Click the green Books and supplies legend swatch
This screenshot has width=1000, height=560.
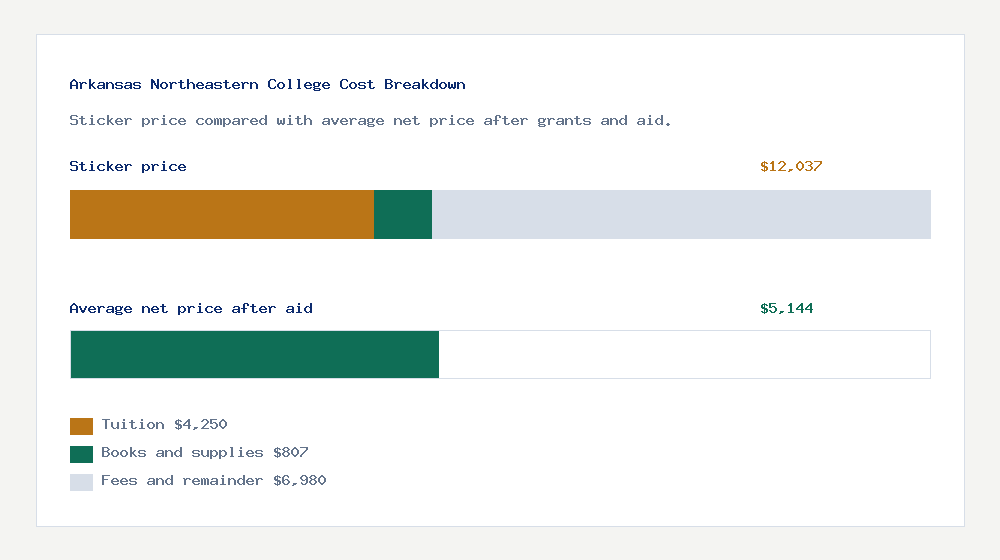click(81, 454)
